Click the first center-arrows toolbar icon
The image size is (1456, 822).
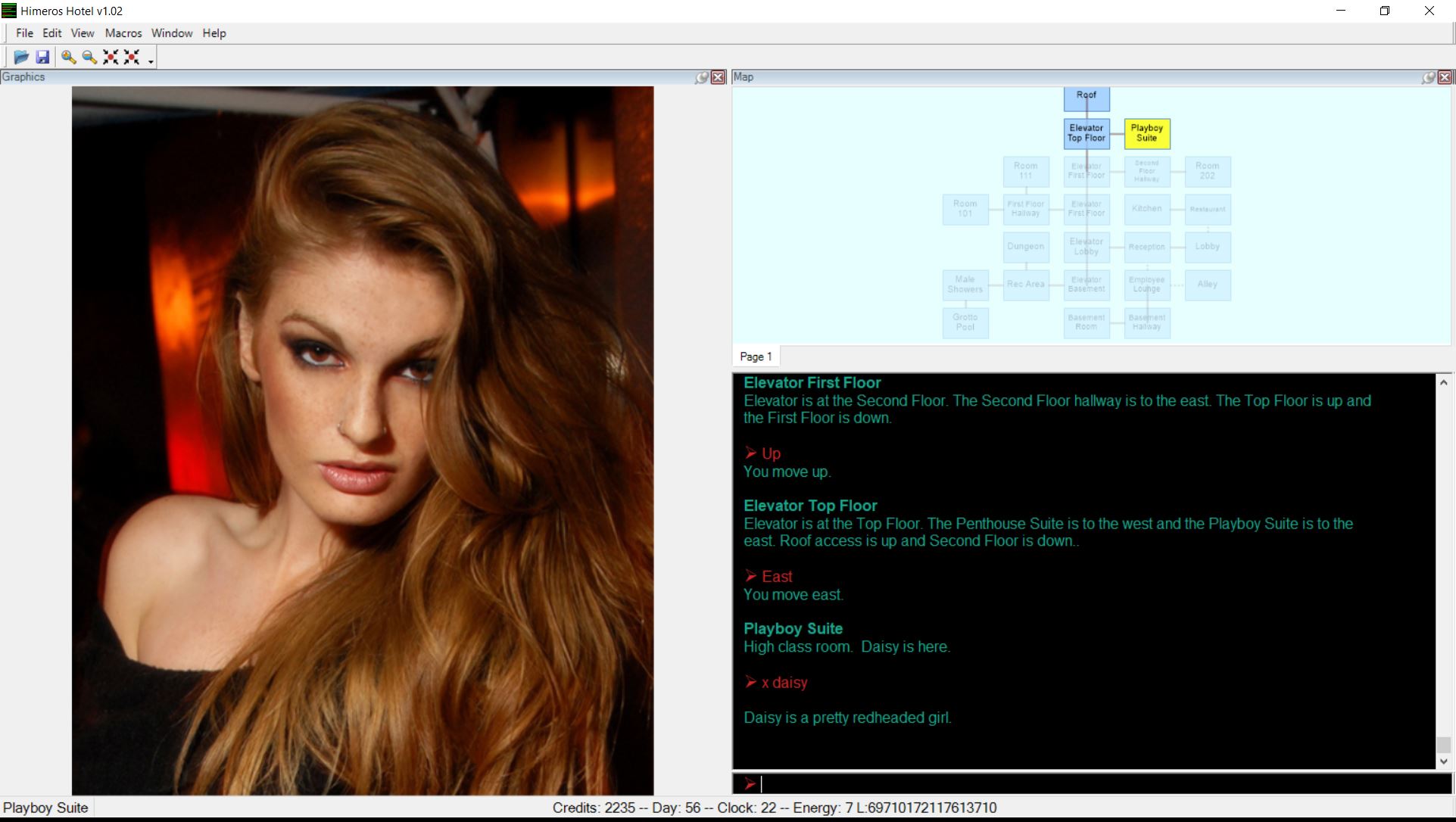(x=111, y=57)
